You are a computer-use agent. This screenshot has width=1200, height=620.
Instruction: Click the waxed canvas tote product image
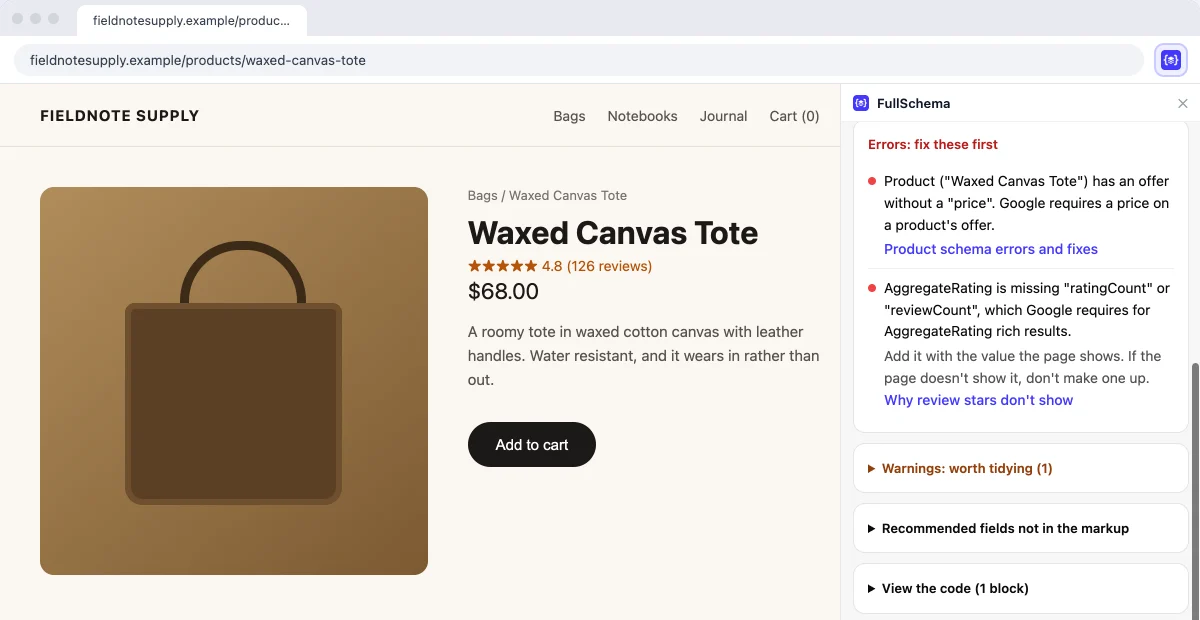pos(234,381)
